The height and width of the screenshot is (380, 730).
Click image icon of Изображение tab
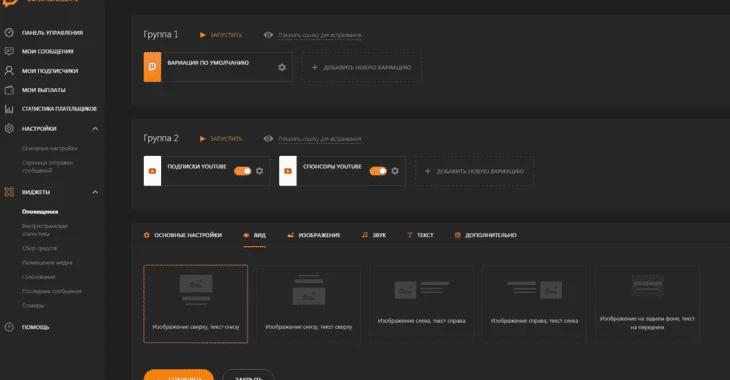click(291, 235)
